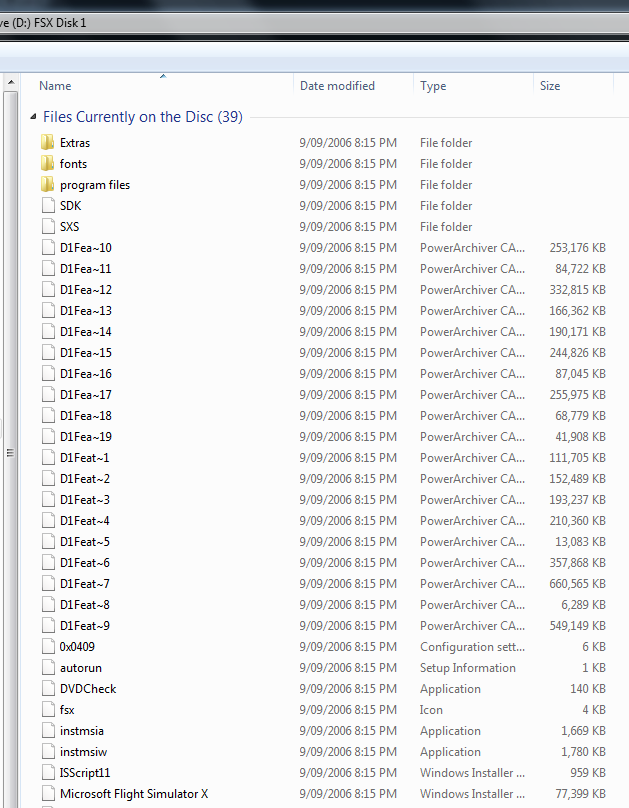Click the D1Fea~19 file icon
Image resolution: width=629 pixels, height=808 pixels.
(48, 436)
